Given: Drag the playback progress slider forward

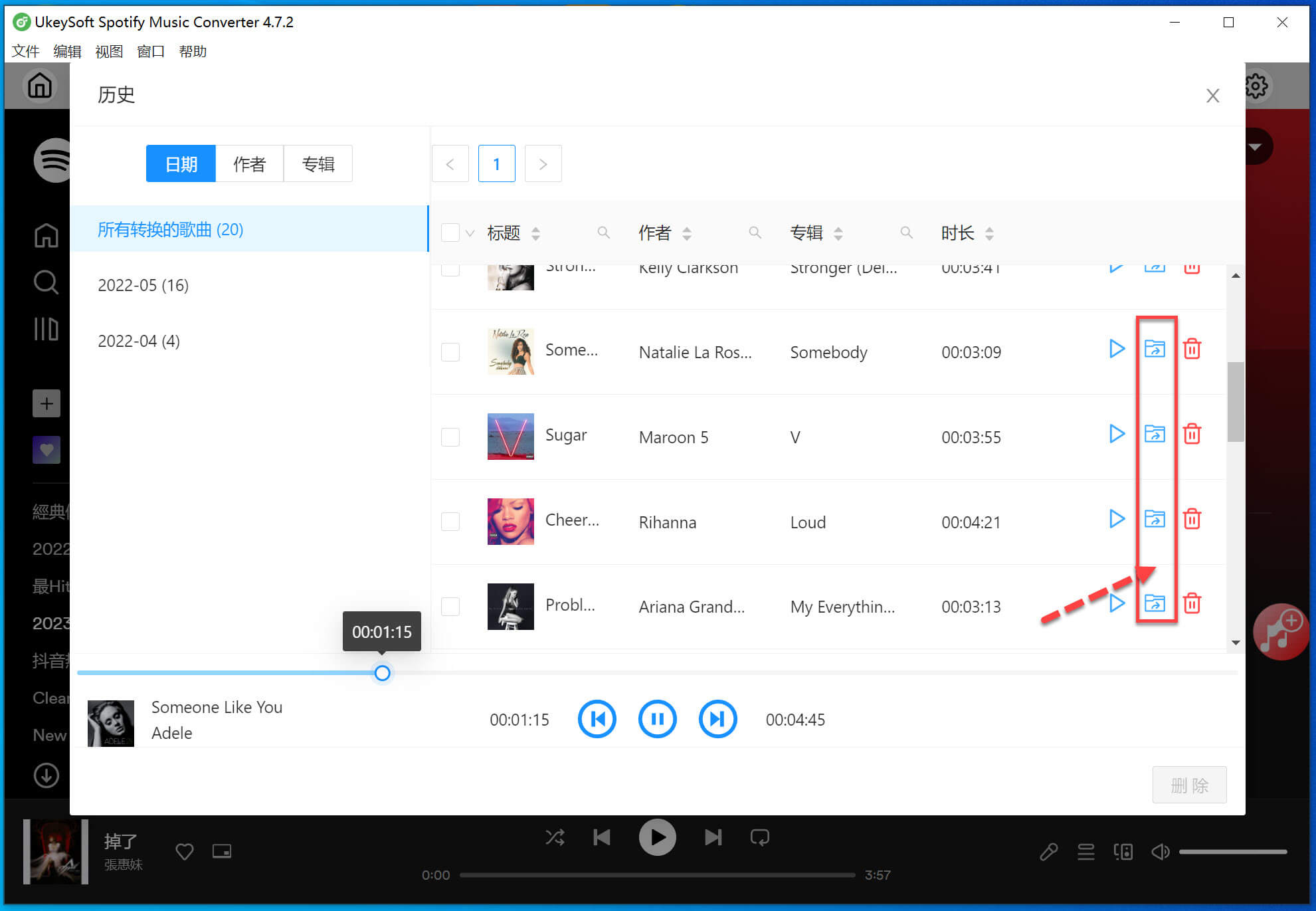Looking at the screenshot, I should tap(382, 673).
